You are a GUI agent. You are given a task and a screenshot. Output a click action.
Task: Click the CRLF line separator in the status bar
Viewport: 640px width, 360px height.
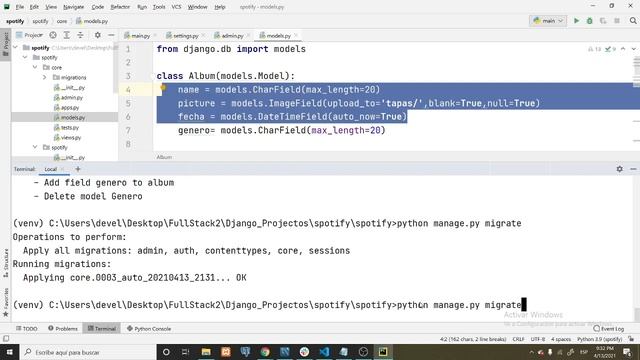[x=518, y=339]
